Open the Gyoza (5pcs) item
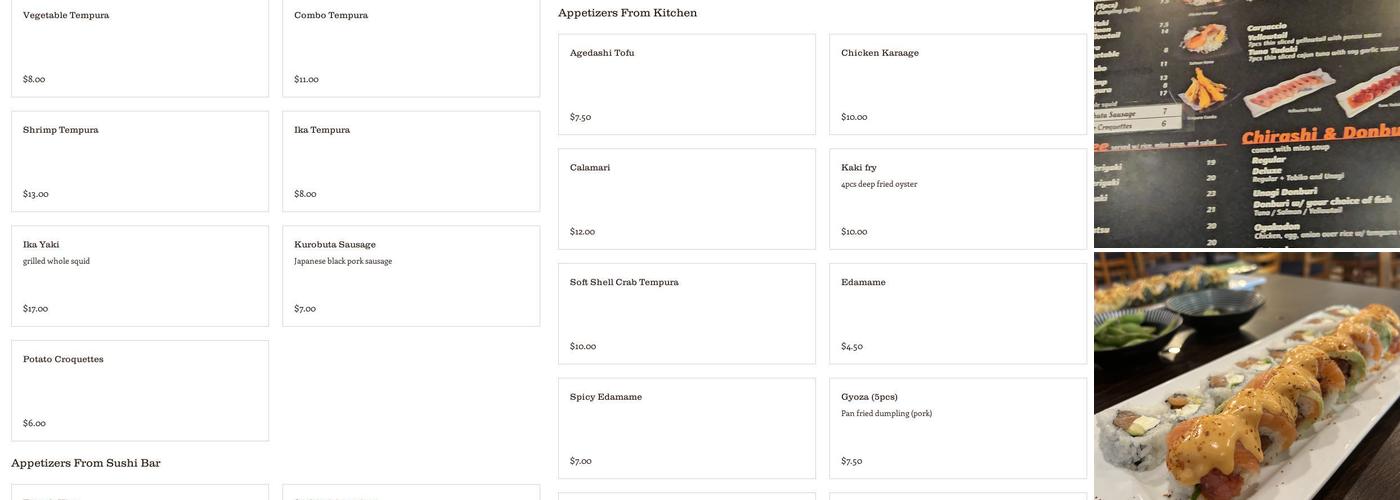Screen dimensions: 1400x500 958,428
